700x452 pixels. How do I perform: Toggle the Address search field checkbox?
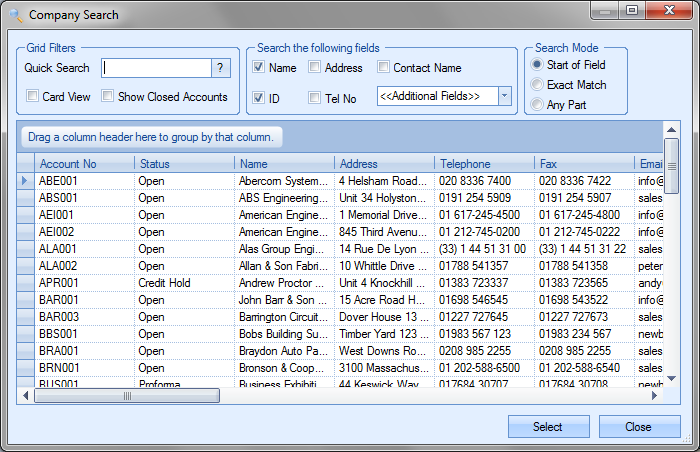[x=314, y=68]
